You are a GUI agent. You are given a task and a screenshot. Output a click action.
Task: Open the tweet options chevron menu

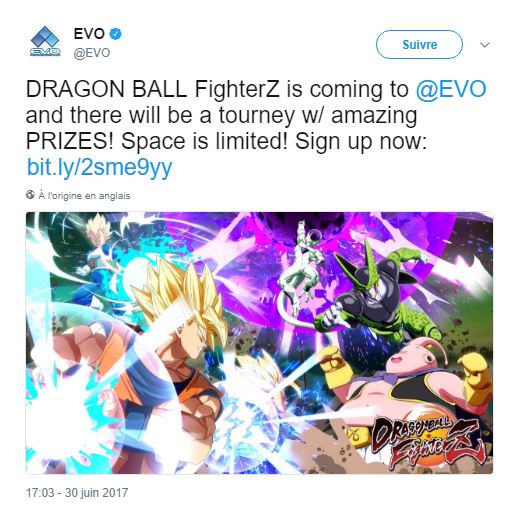[484, 45]
